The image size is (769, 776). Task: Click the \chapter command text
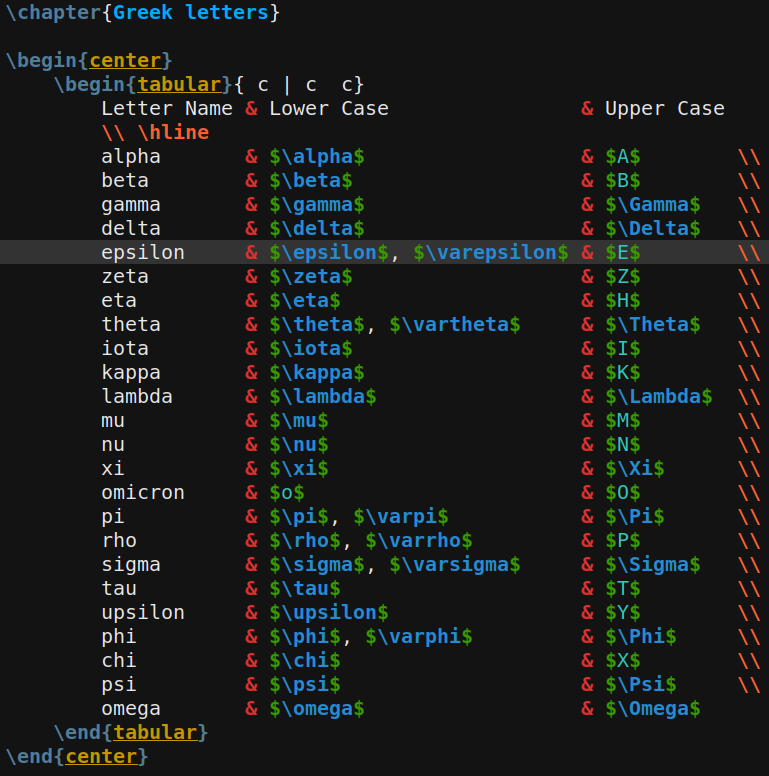[x=53, y=12]
